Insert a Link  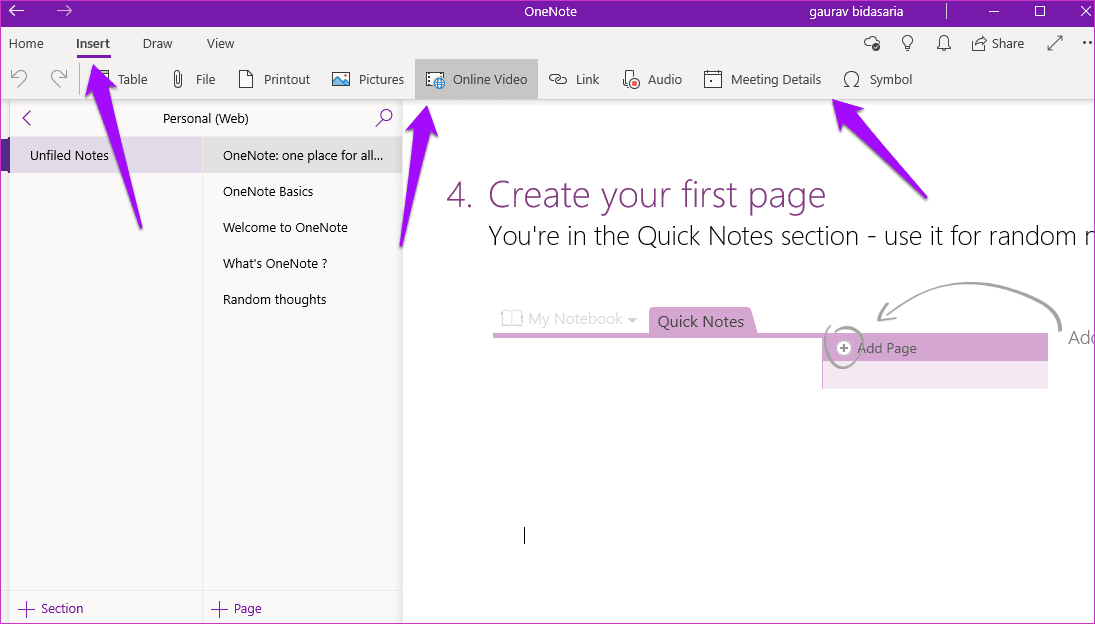coord(574,80)
